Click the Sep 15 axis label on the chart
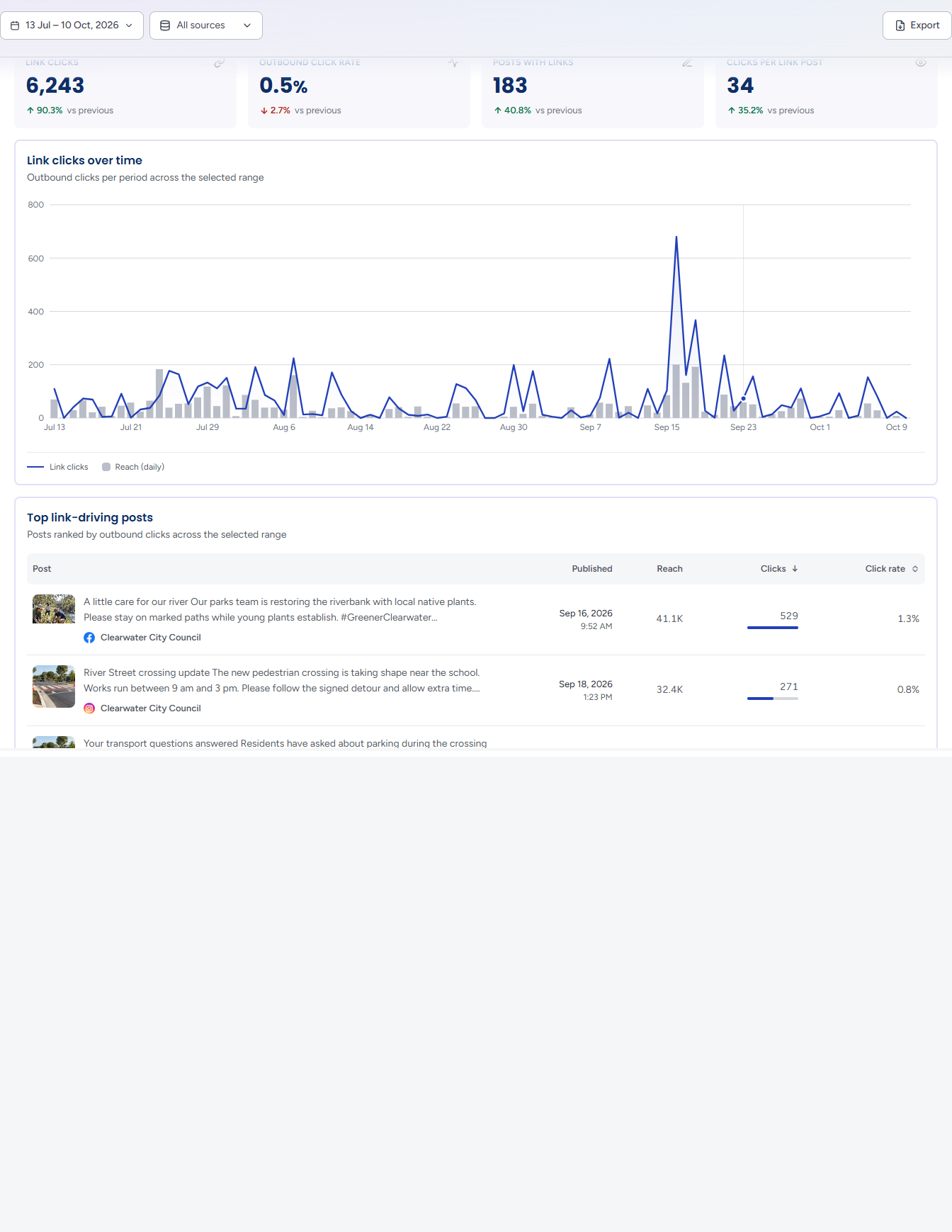This screenshot has width=952, height=1232. (x=667, y=427)
